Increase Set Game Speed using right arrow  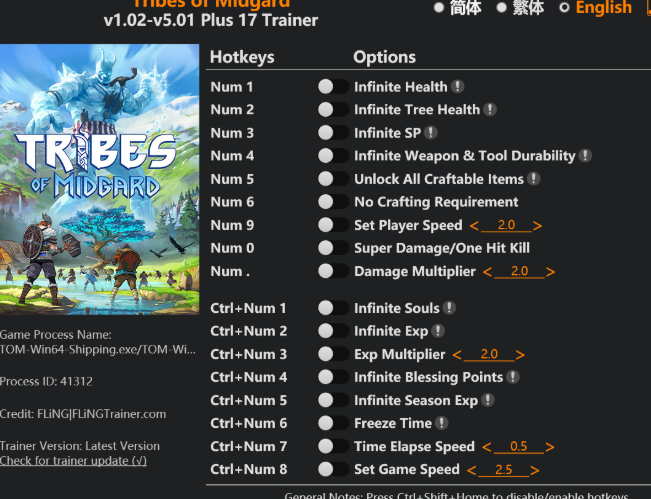[x=535, y=470]
